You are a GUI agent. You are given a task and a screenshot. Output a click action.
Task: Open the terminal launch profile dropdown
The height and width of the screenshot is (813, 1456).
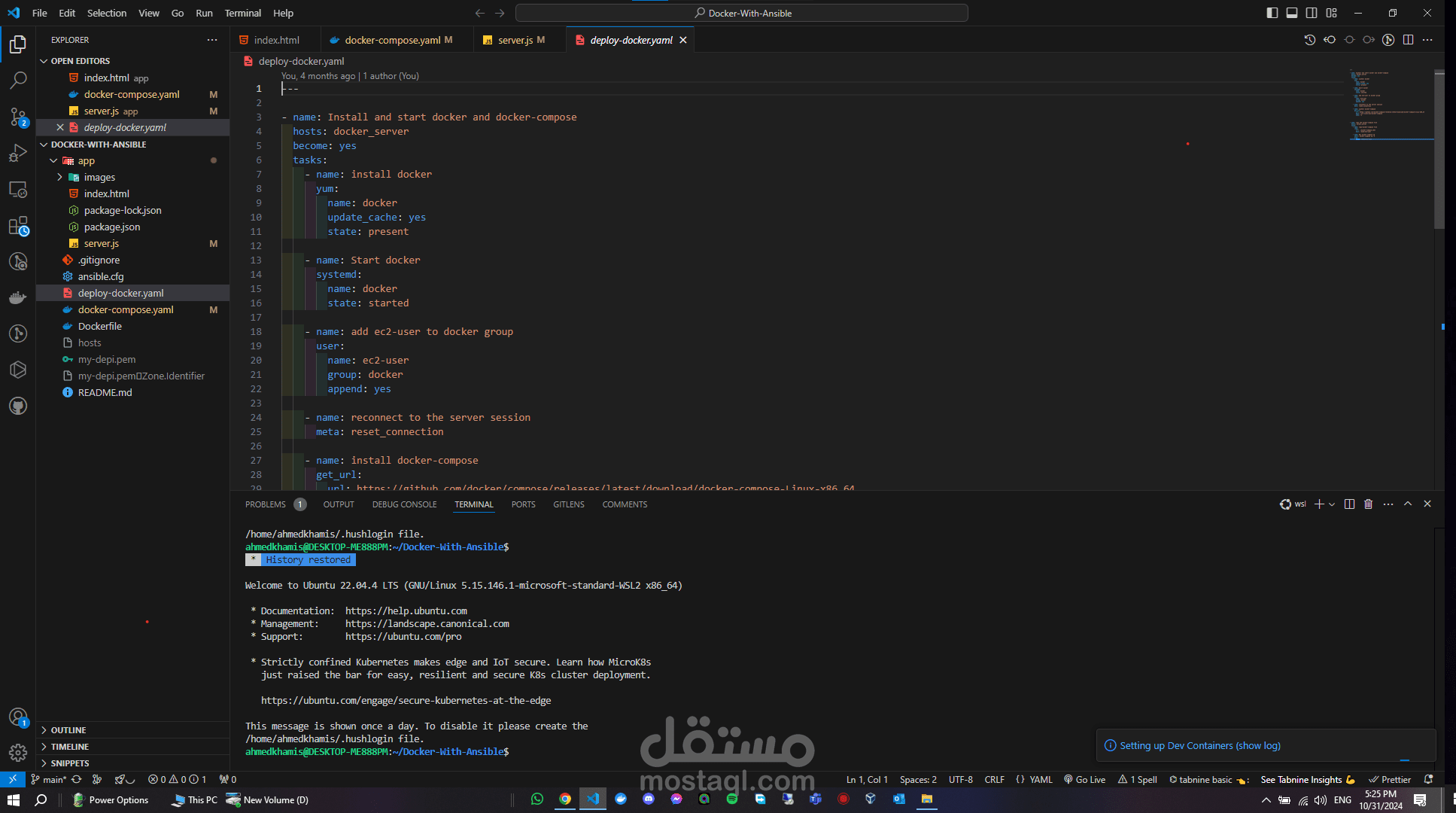[x=1333, y=504]
